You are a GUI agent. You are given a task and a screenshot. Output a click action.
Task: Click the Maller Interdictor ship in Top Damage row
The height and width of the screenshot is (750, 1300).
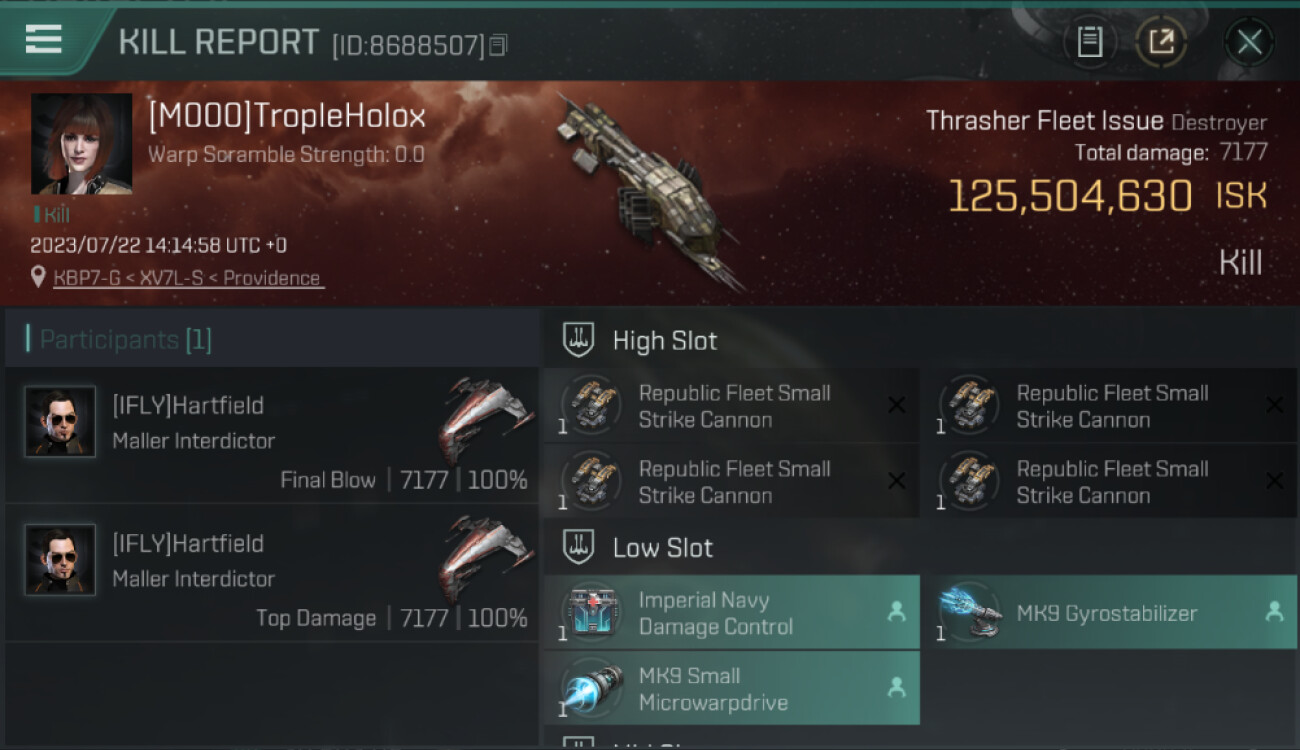tap(484, 557)
